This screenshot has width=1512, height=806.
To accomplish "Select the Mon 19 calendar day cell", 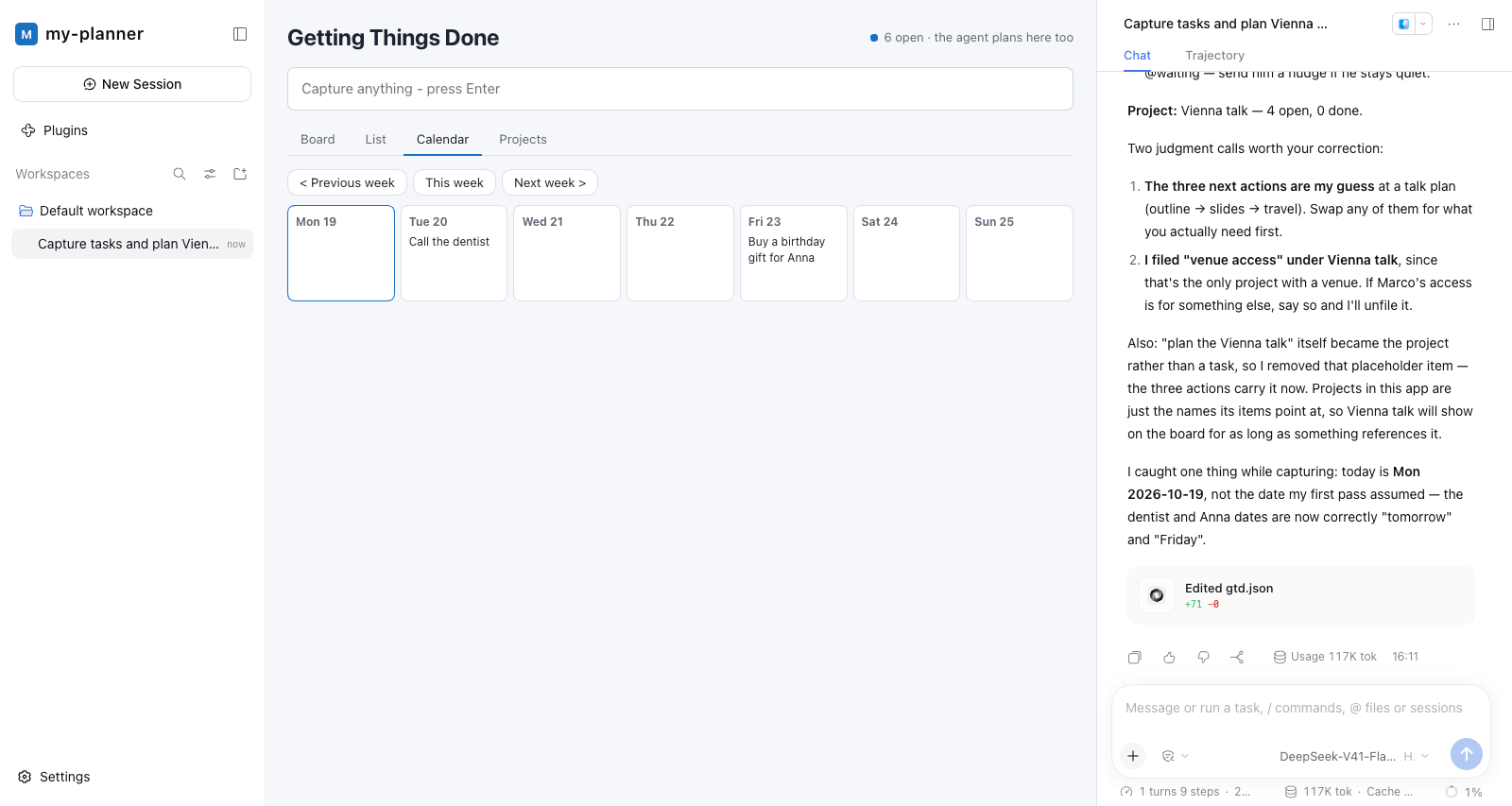I will (x=341, y=253).
